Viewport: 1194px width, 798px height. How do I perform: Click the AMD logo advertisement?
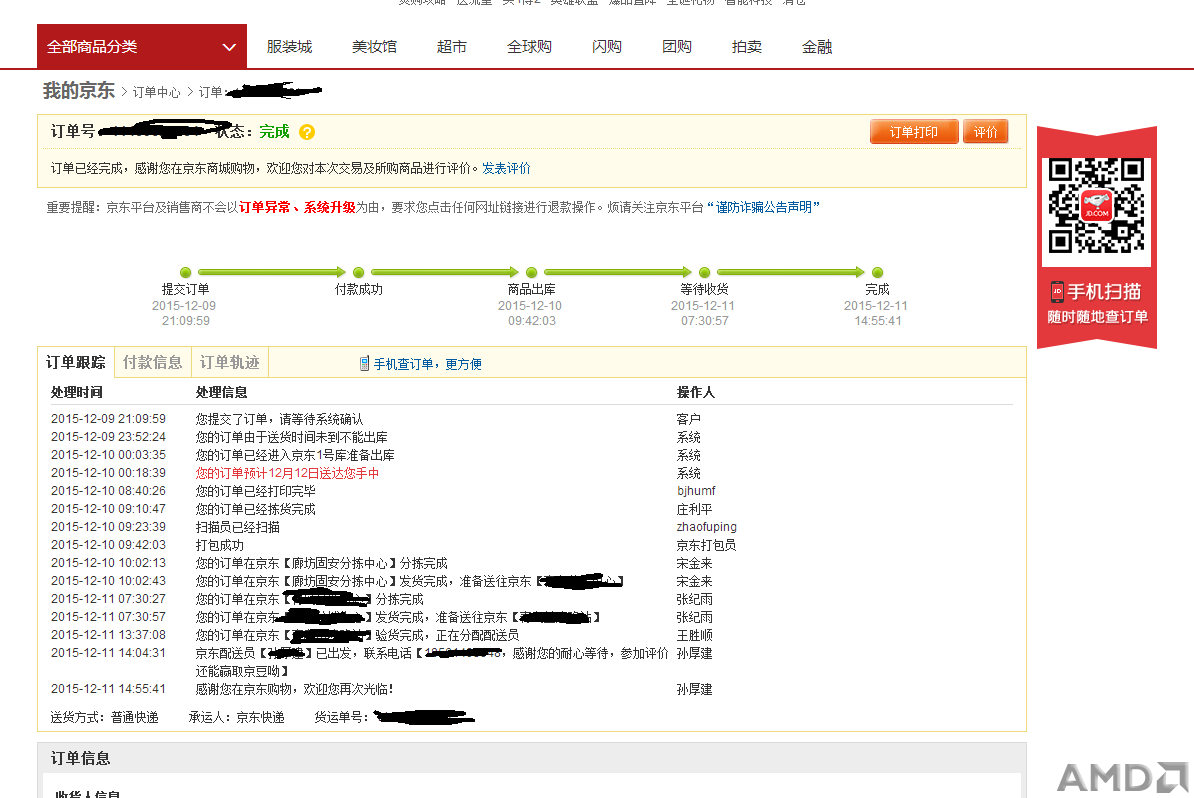tap(1123, 778)
